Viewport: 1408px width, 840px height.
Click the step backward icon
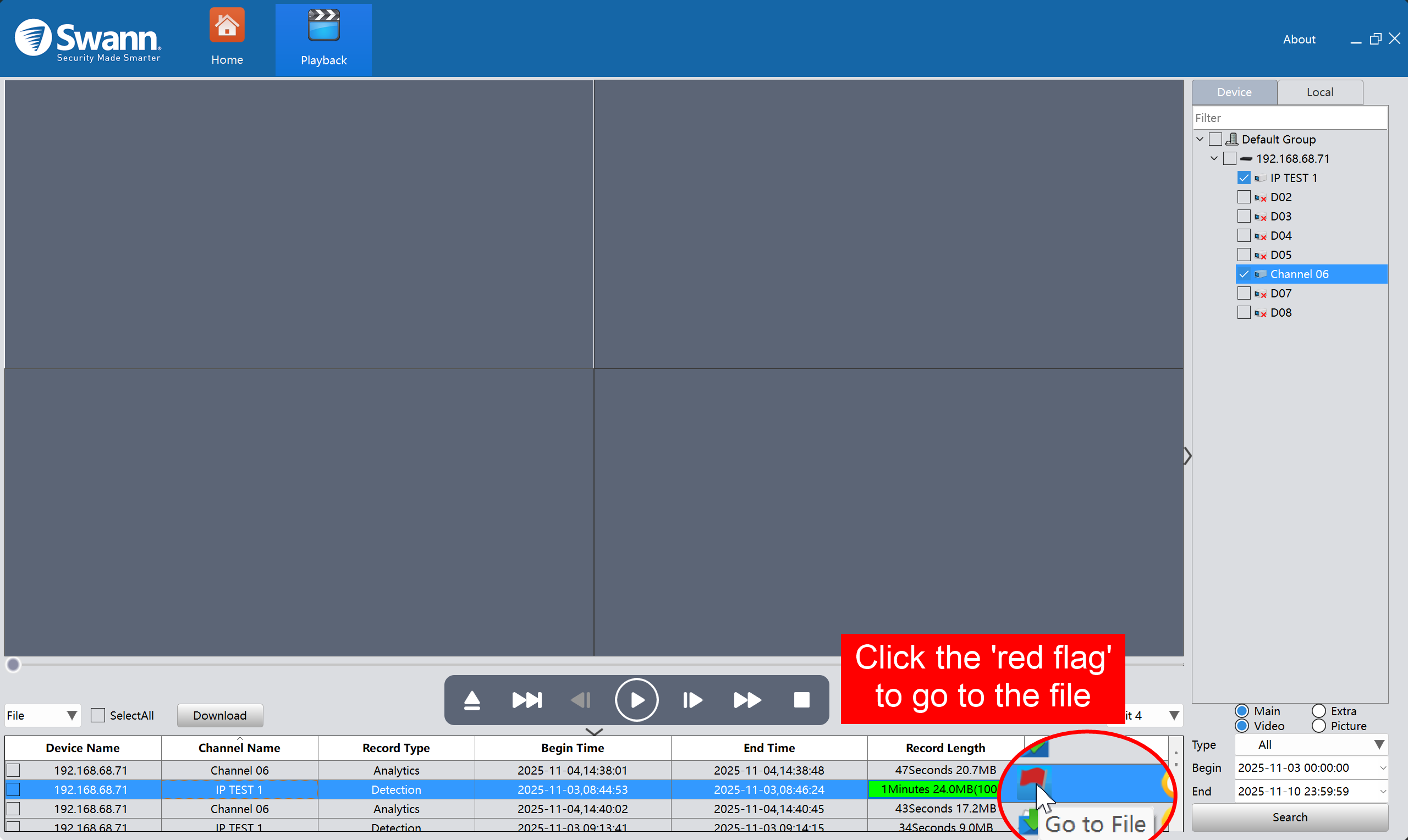tap(581, 701)
